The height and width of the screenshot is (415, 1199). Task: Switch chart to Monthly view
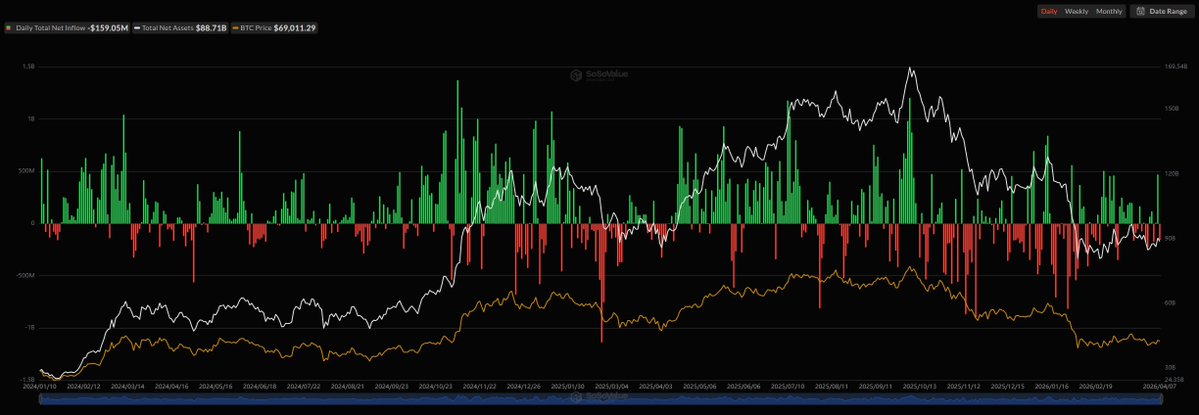pyautogui.click(x=1109, y=11)
